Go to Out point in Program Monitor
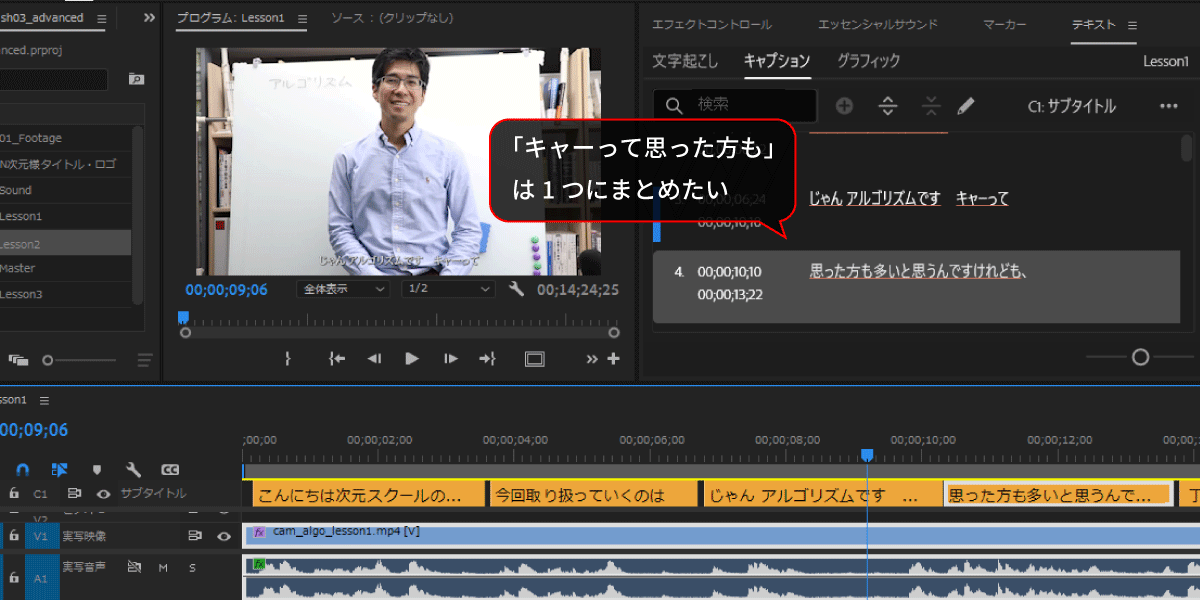Image resolution: width=1200 pixels, height=600 pixels. click(x=488, y=359)
